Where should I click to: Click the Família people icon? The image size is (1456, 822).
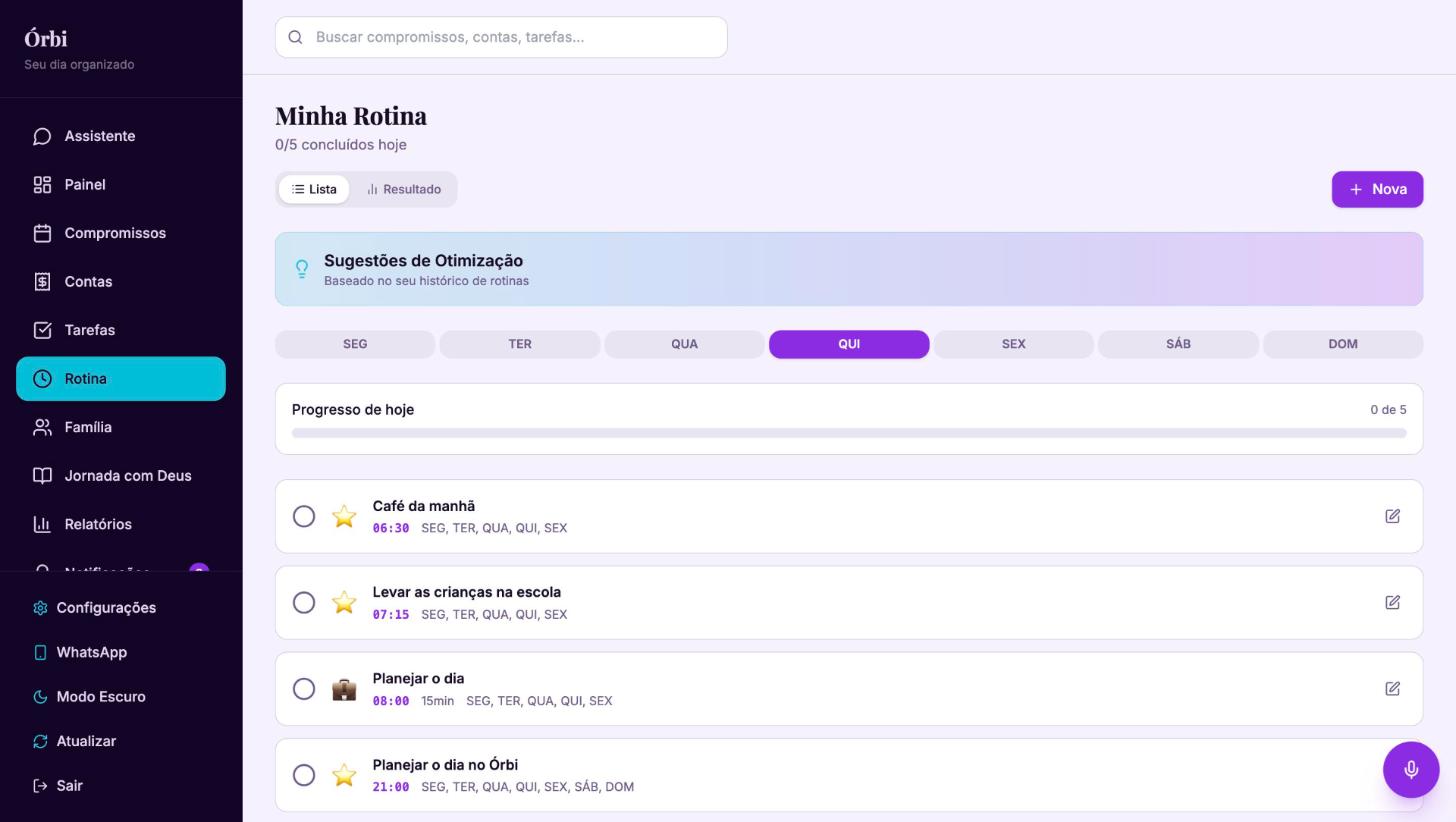click(x=42, y=427)
